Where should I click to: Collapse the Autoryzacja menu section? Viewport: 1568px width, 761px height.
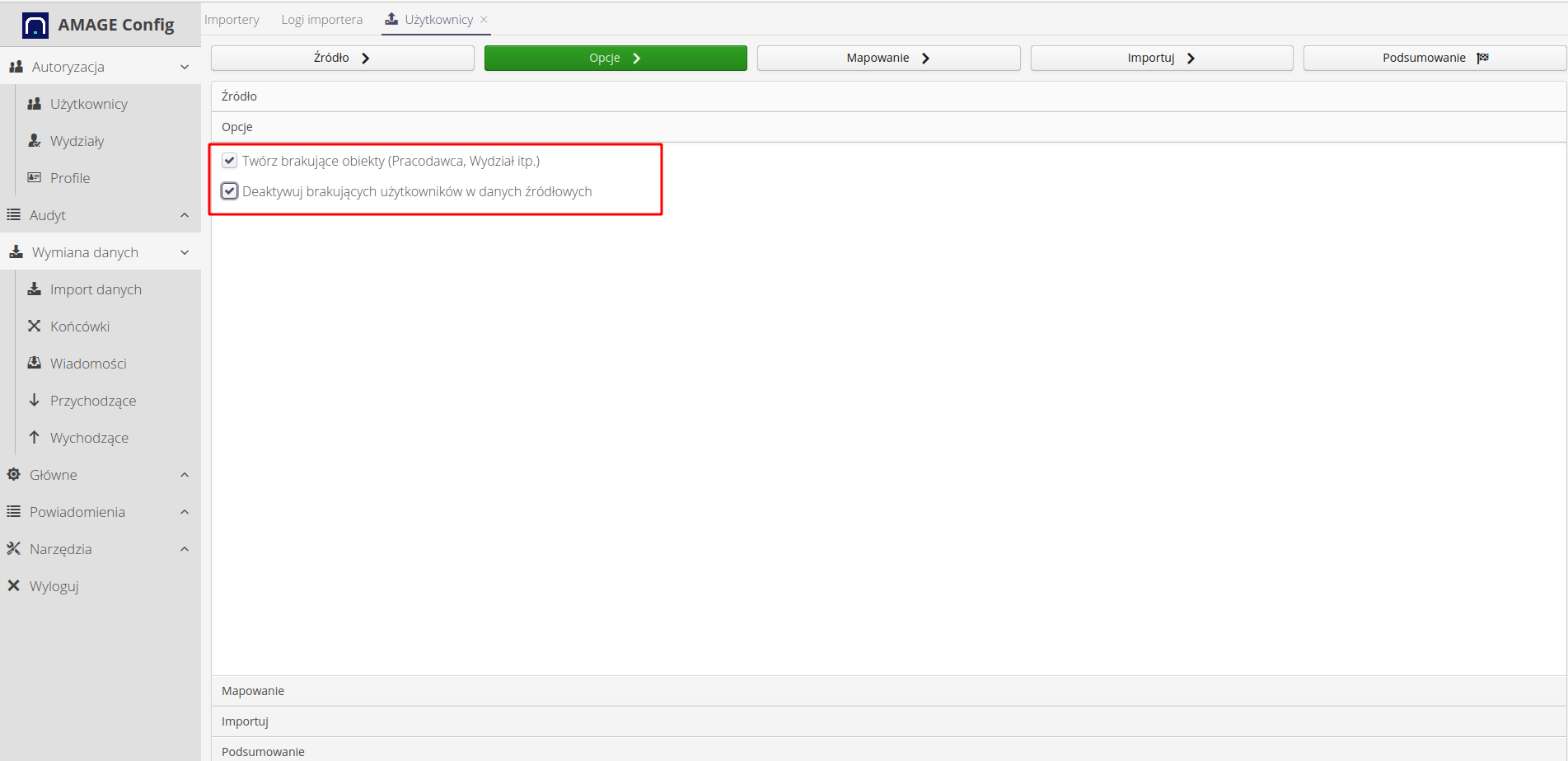pyautogui.click(x=185, y=67)
